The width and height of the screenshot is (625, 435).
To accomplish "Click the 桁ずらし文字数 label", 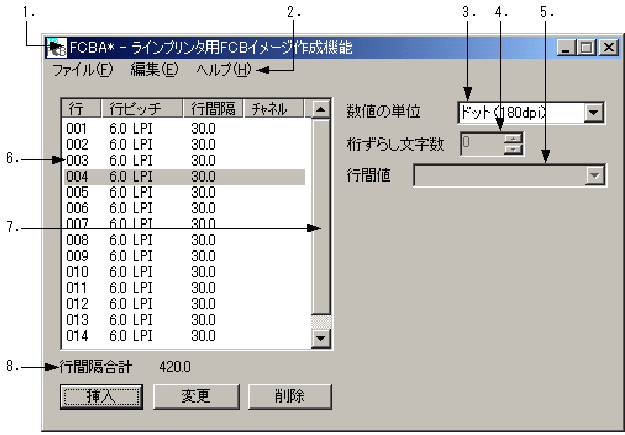I will 395,144.
